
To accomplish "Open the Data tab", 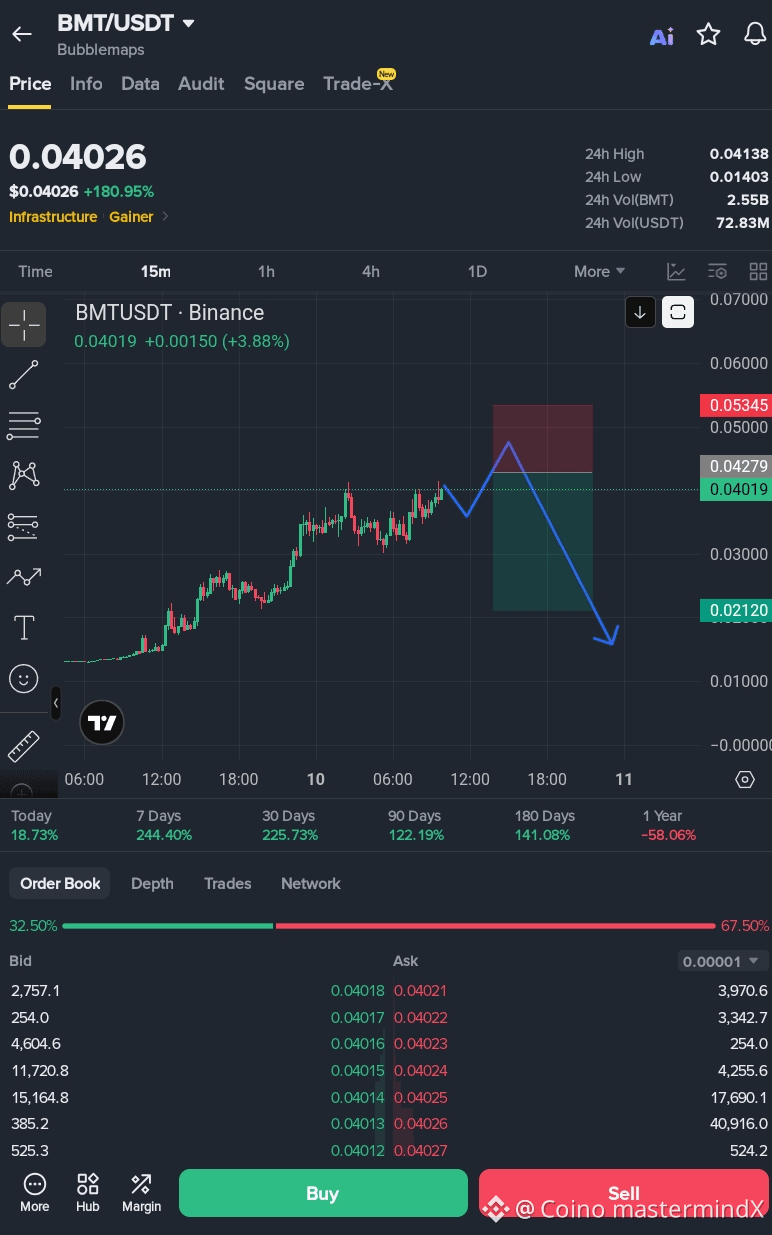I will [x=140, y=84].
